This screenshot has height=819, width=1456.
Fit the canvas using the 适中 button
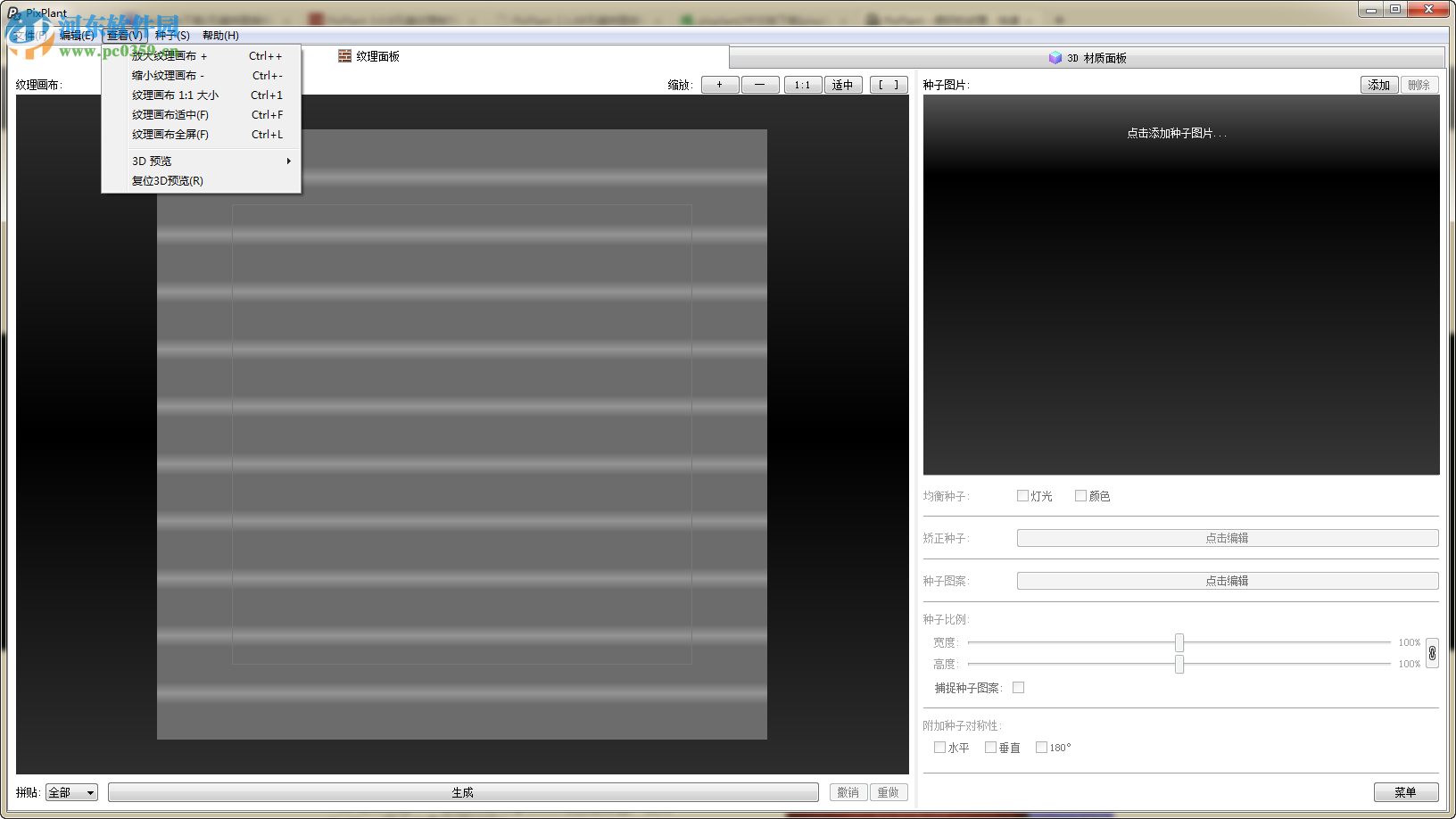pos(843,85)
